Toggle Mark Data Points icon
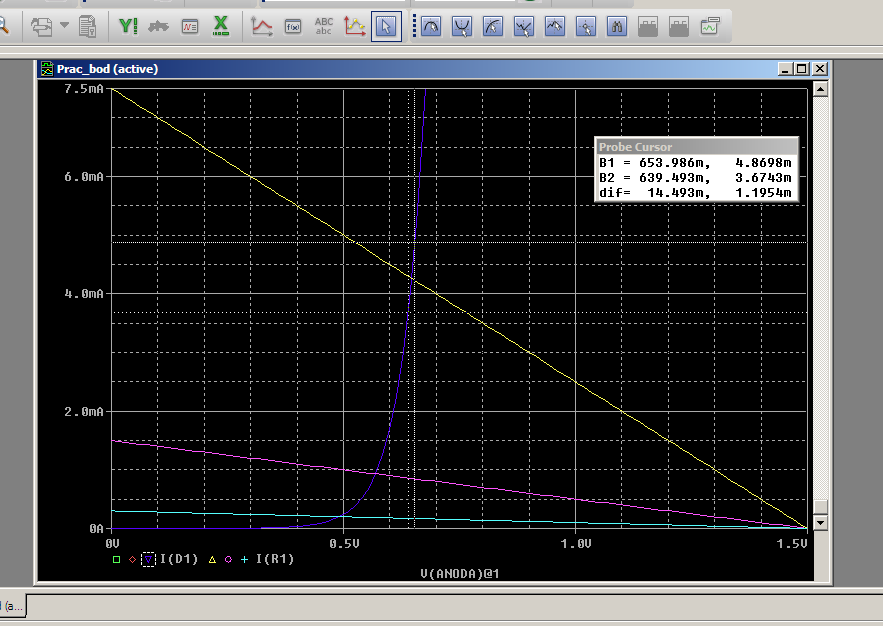Screen dimensions: 883x626 coord(355,26)
